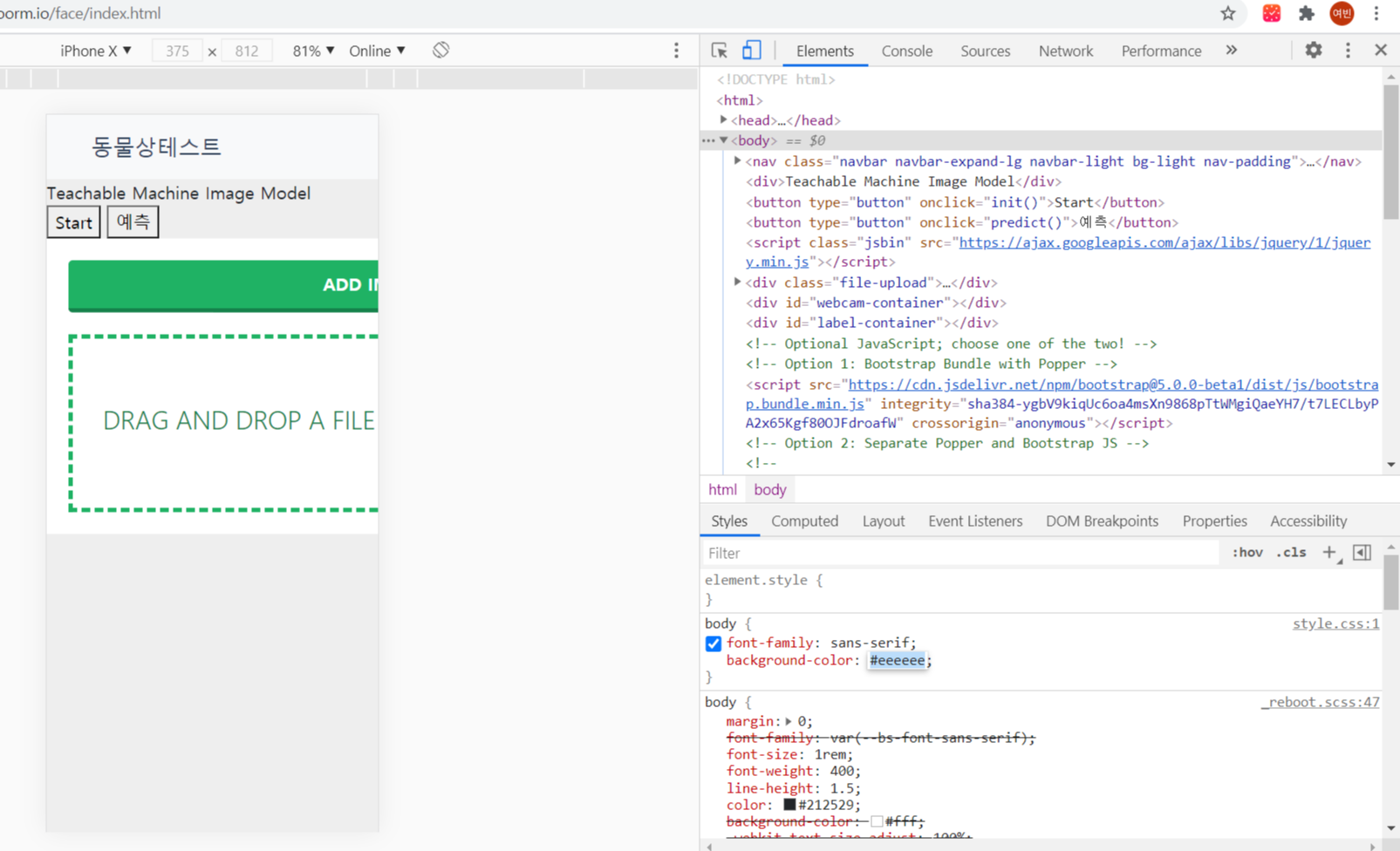Open the Chrome profile avatar
Screen dimensions: 1400x851
click(1342, 13)
